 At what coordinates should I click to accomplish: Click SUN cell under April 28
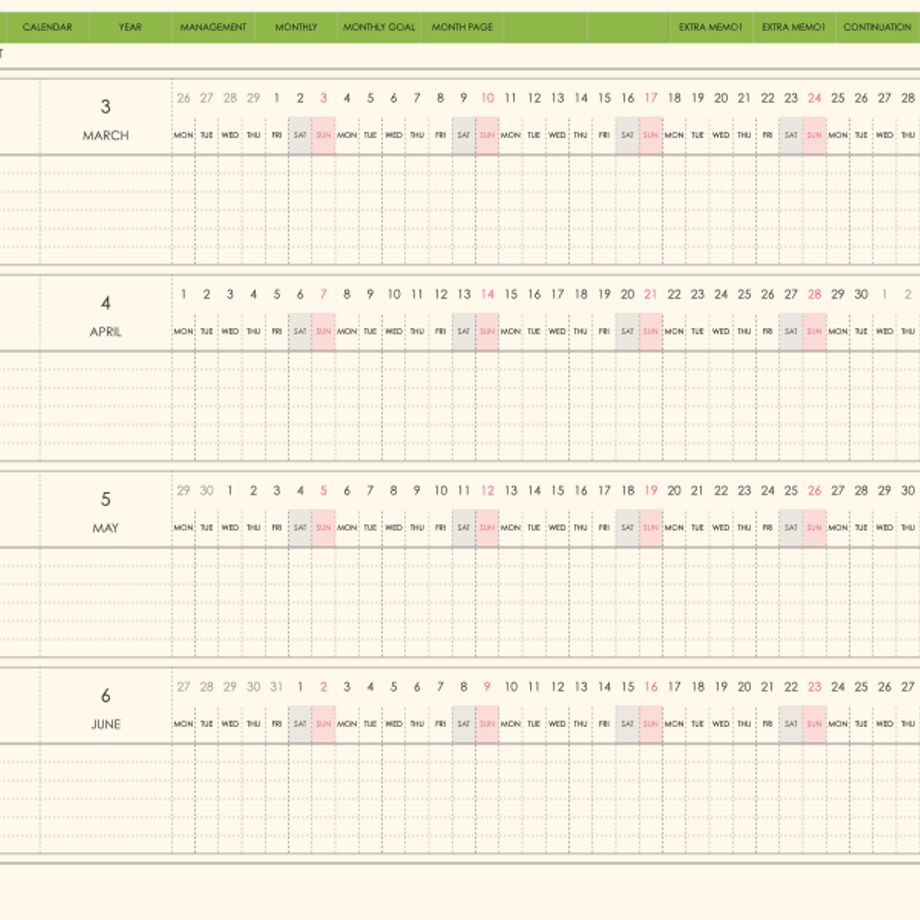[x=814, y=332]
